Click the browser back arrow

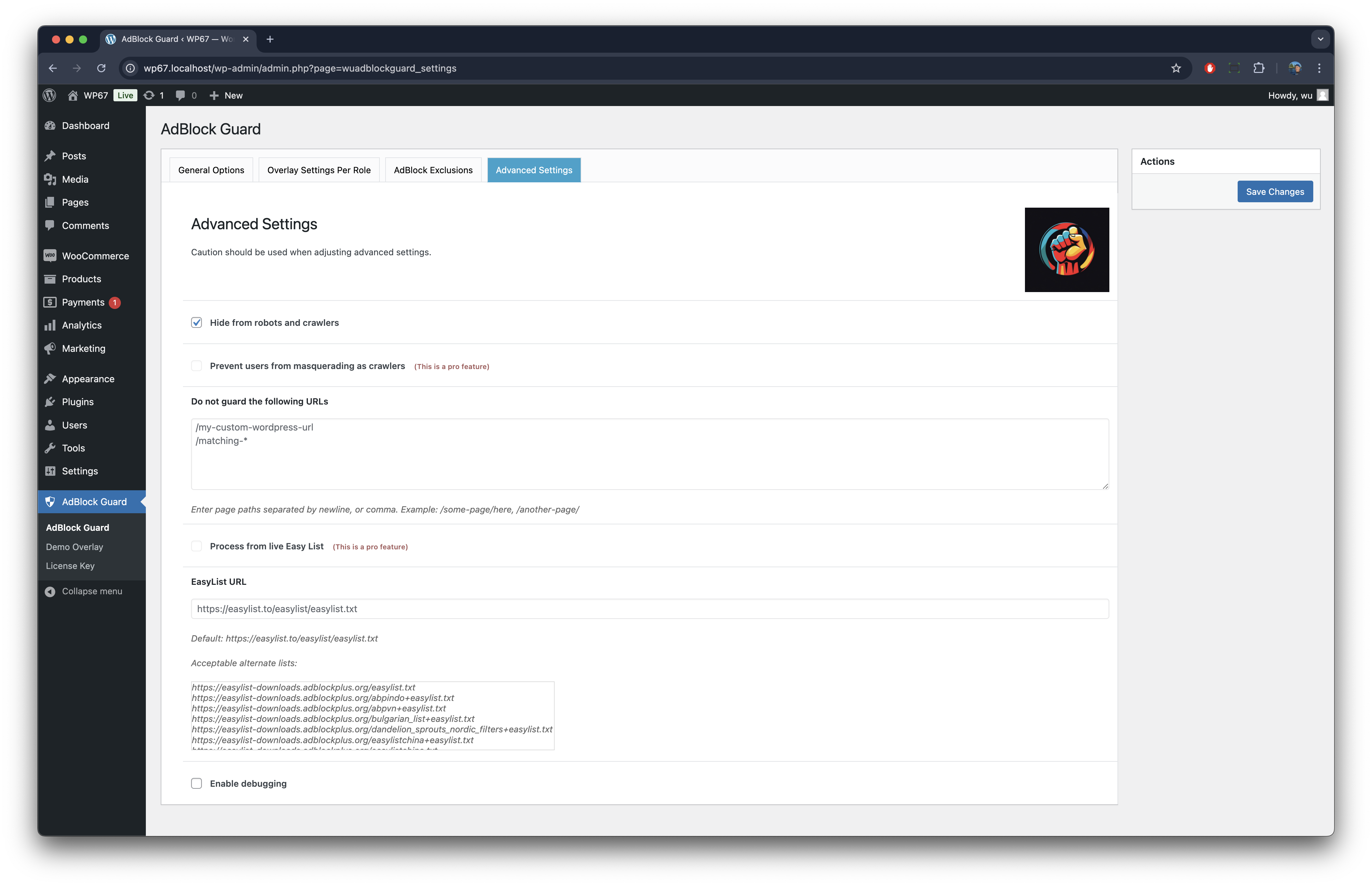click(x=53, y=68)
